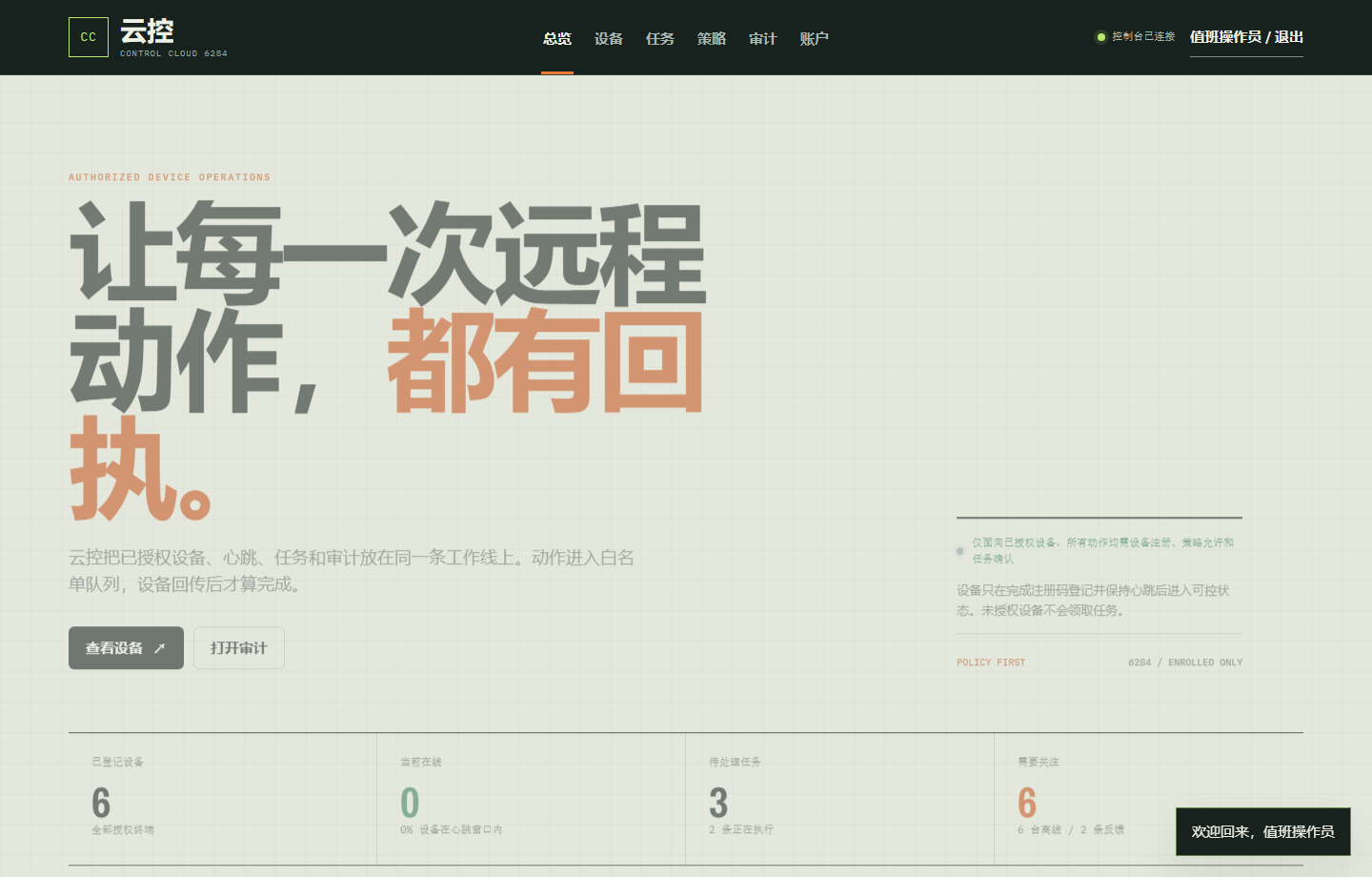Image resolution: width=1372 pixels, height=877 pixels.
Task: Click the 全部授权终端 caption
Action: click(x=123, y=830)
